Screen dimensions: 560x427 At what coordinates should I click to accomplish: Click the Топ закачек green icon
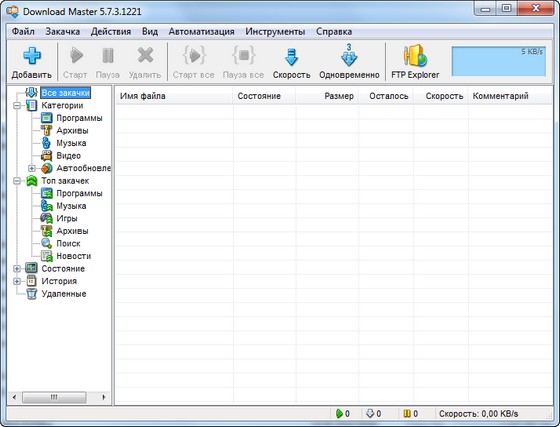coord(31,181)
